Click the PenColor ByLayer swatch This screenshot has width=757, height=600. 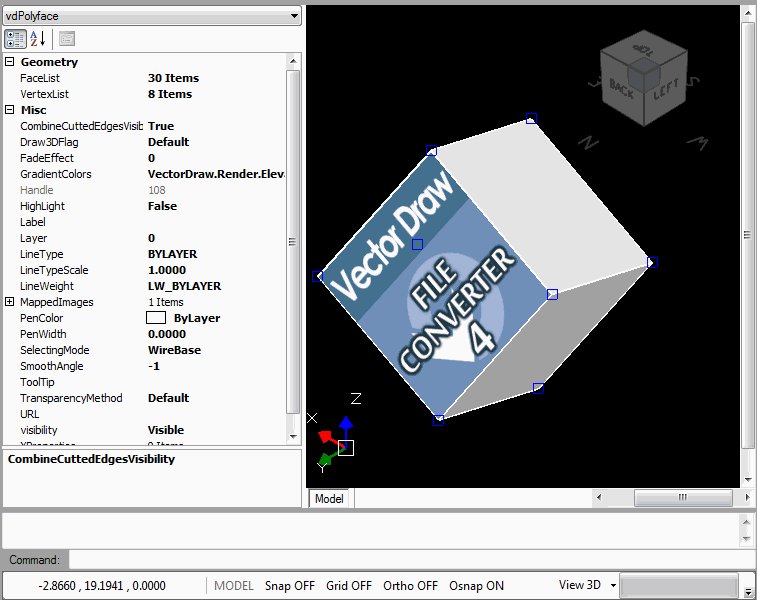click(156, 318)
